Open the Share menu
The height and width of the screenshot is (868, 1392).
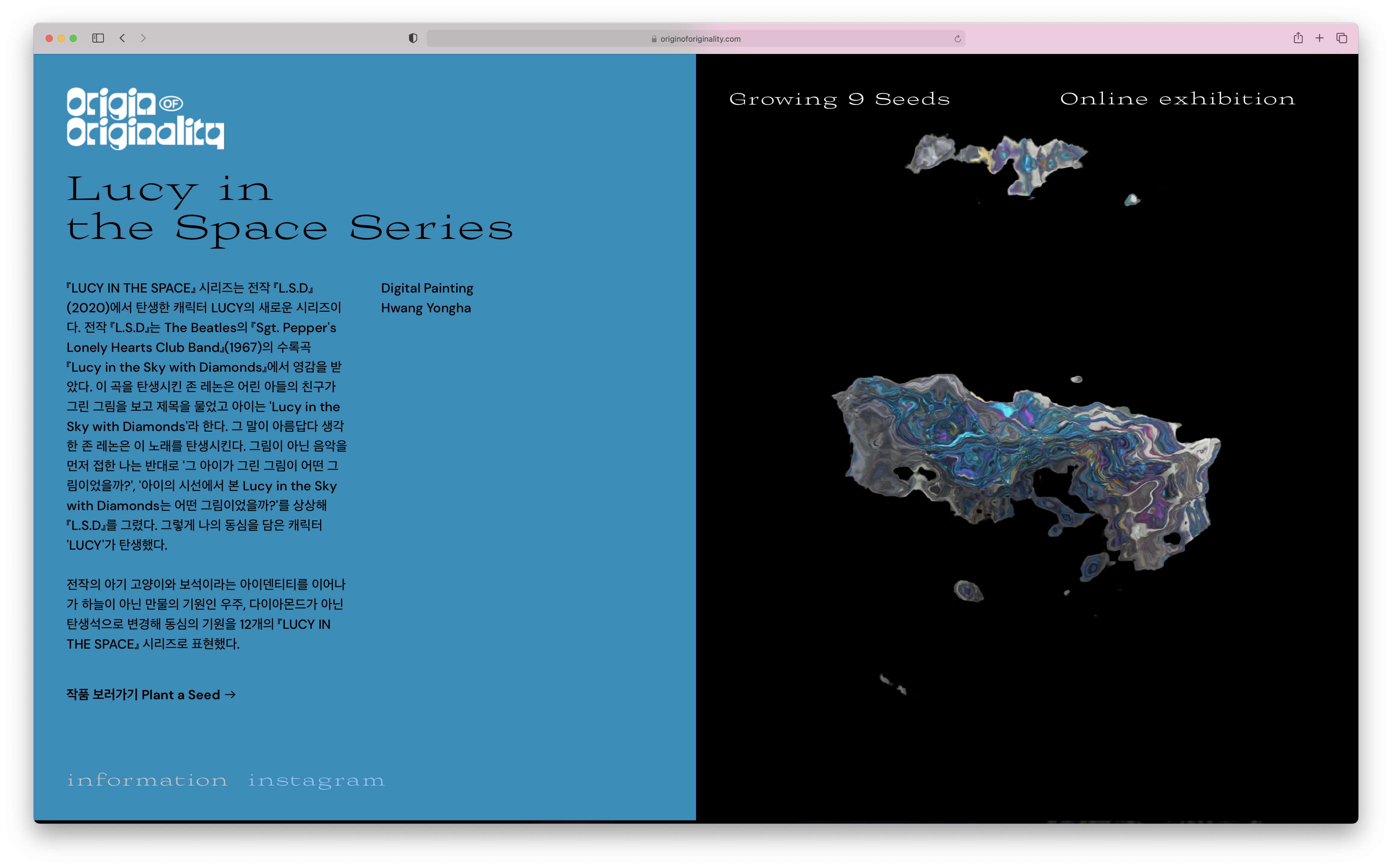click(x=1298, y=38)
